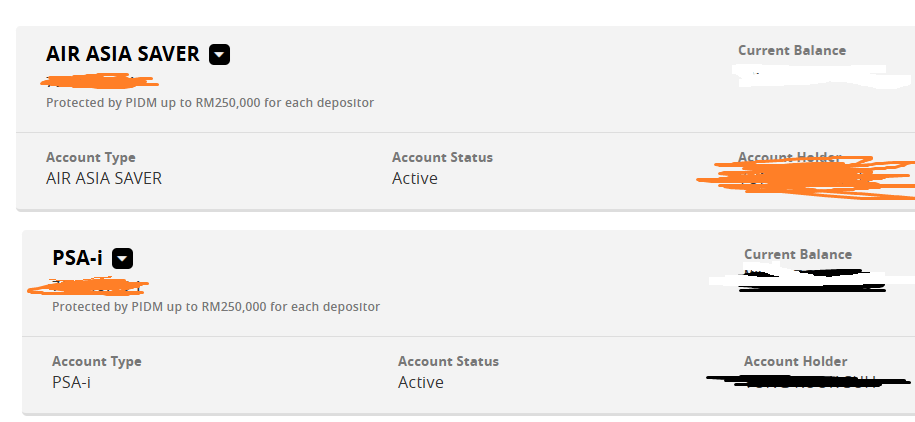The image size is (915, 422).
Task: Click redacted account number under AIR ASIA SAVER
Action: pyautogui.click(x=99, y=81)
